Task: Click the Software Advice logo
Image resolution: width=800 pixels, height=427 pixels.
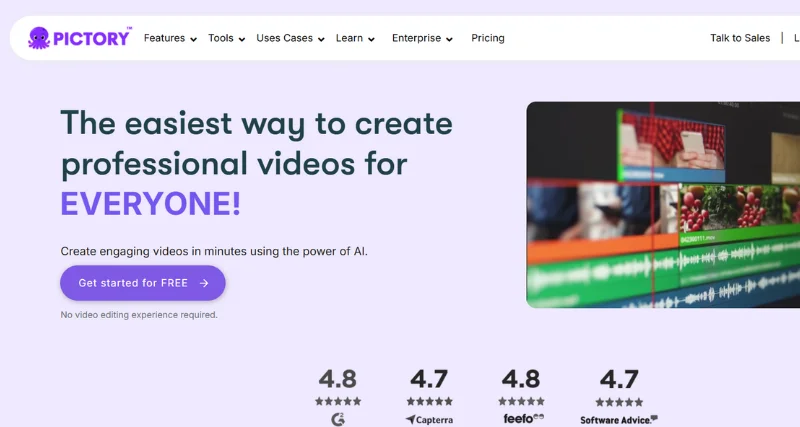Action: tap(618, 420)
